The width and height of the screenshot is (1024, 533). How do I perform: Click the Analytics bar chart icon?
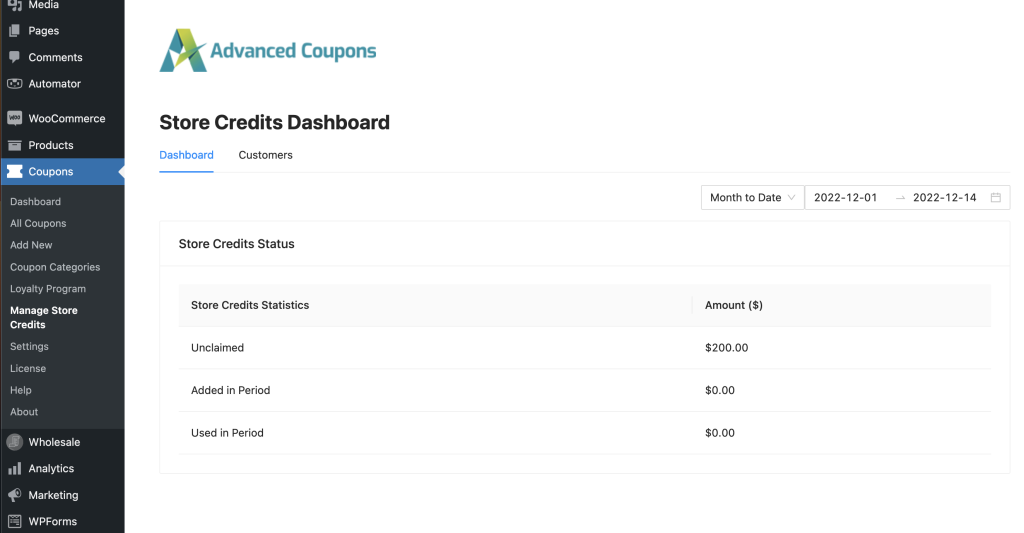[14, 468]
